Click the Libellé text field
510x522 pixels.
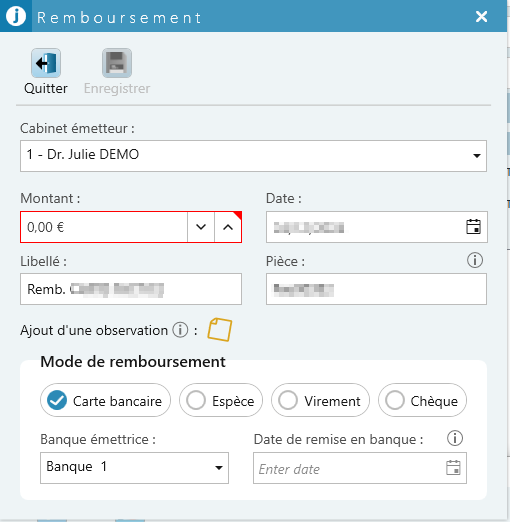click(x=131, y=289)
